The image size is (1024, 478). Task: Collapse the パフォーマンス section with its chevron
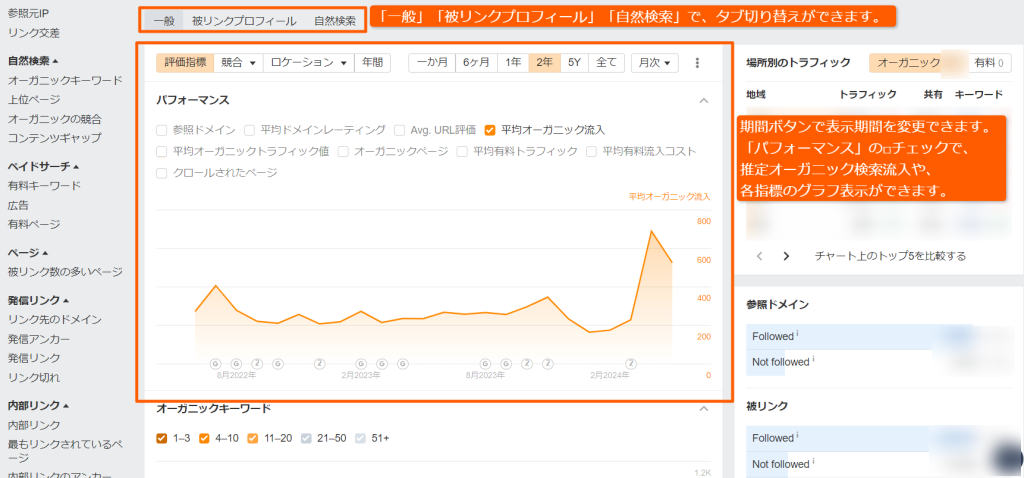coord(703,100)
